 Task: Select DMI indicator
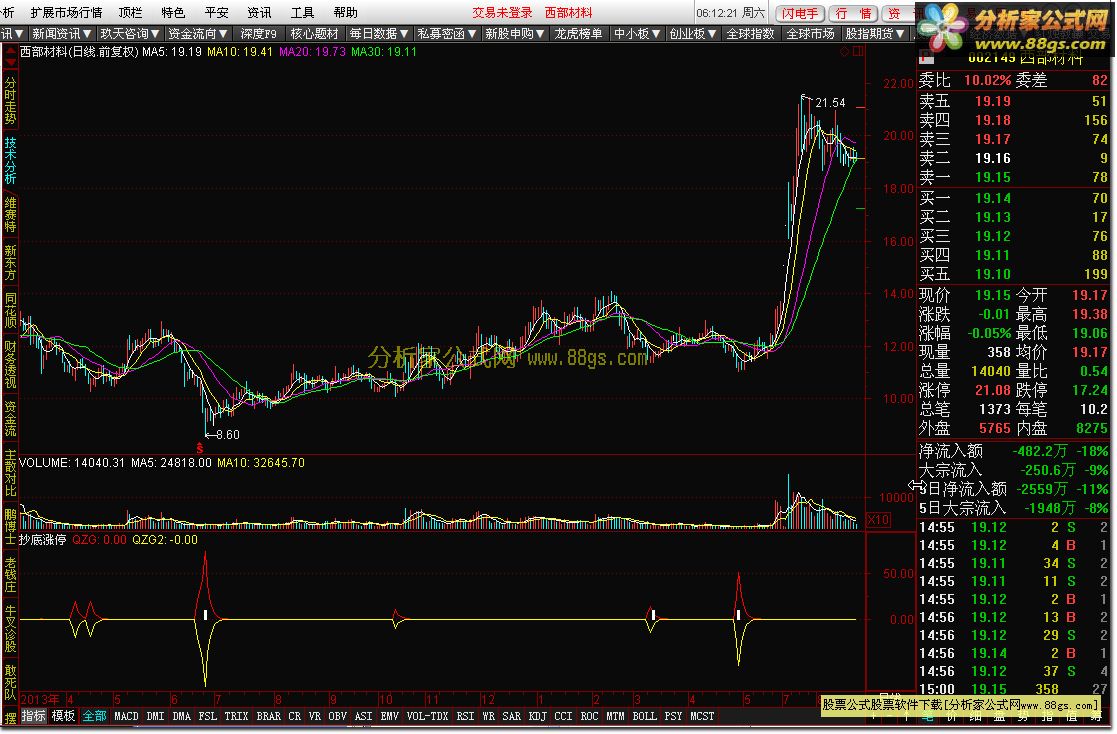point(155,715)
